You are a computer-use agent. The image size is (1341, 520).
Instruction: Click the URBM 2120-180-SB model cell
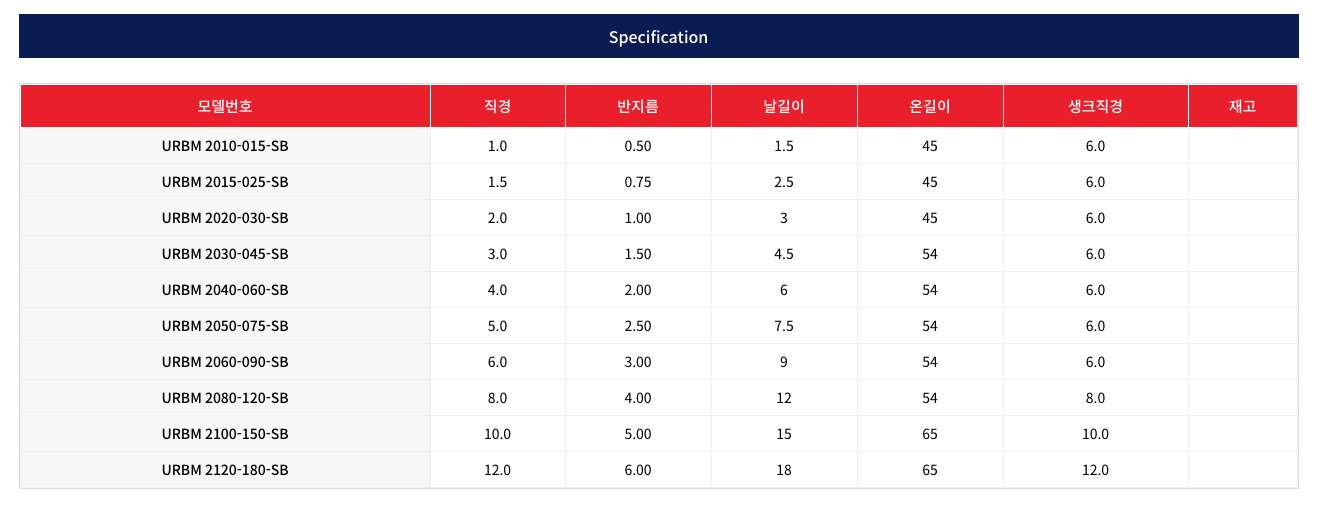(225, 470)
